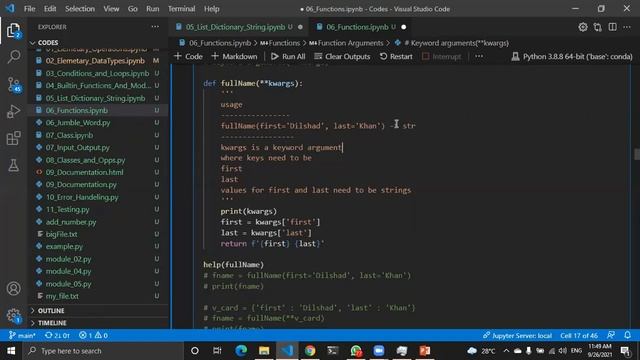Click the compare changes icon in editor title

(x=598, y=27)
